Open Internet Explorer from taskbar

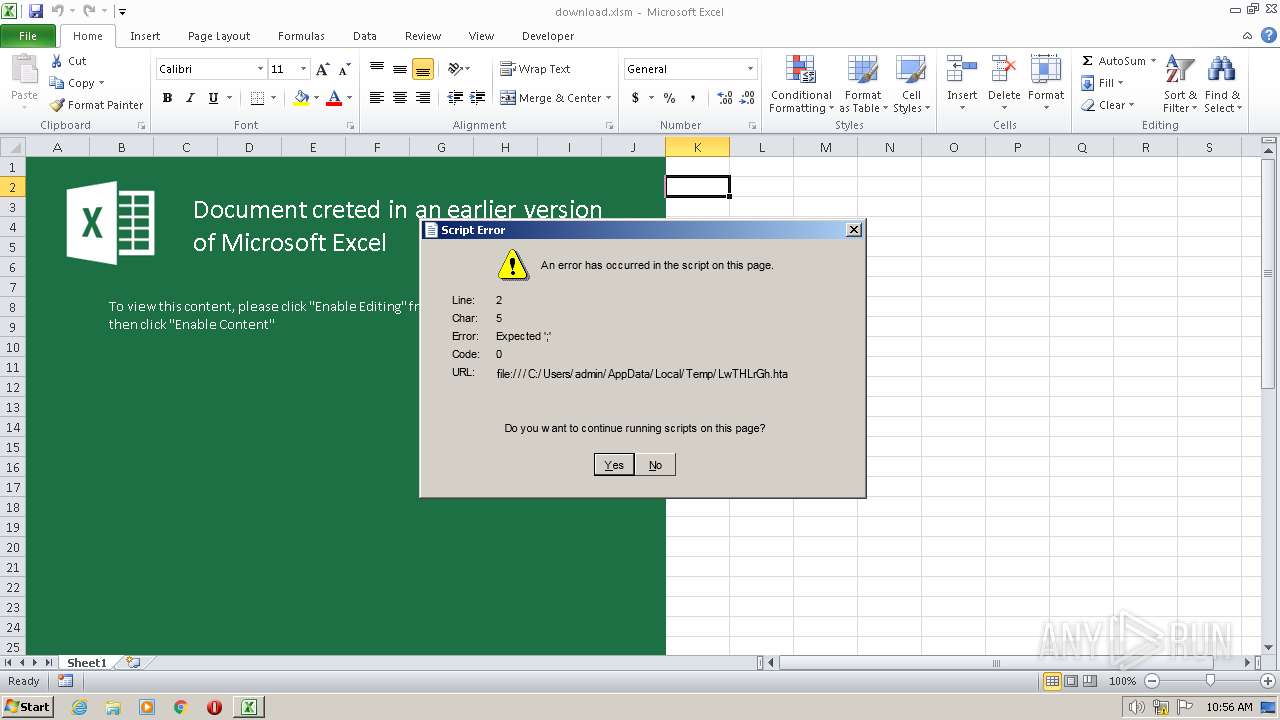pyautogui.click(x=80, y=707)
